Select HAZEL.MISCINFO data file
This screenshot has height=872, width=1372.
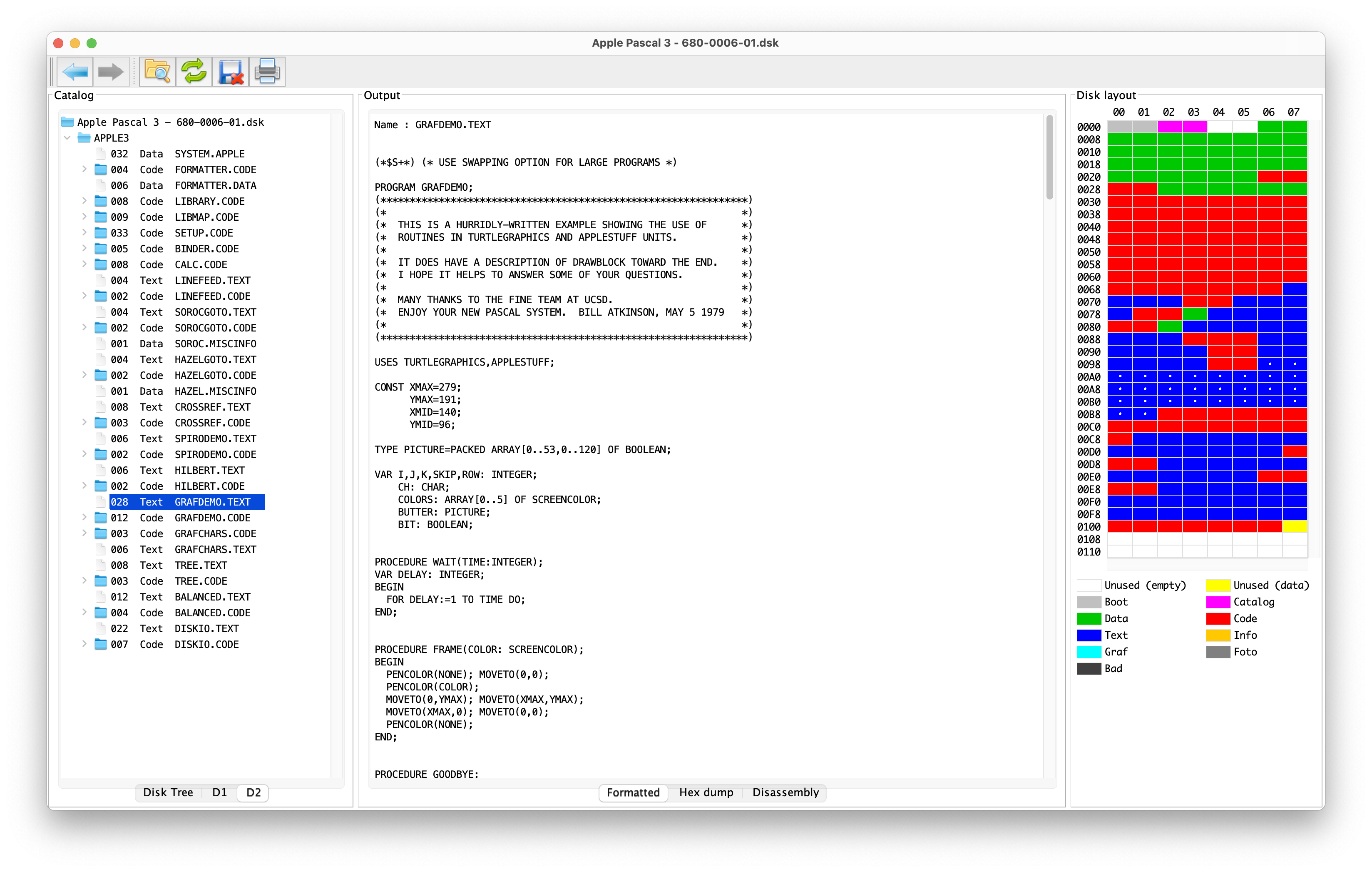click(x=183, y=391)
